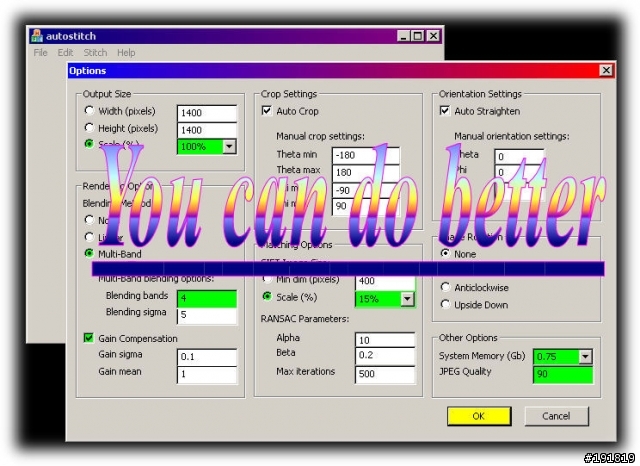Select the Width (pixels) radio button

coord(89,111)
